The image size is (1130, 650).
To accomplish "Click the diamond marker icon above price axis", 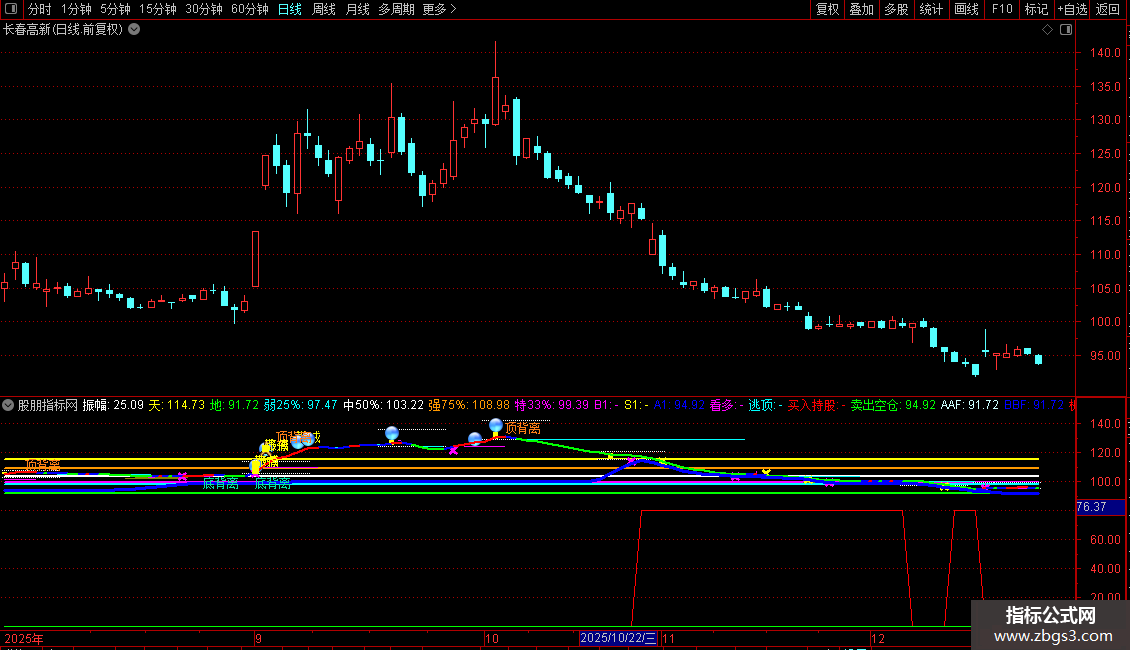I will point(1047,30).
